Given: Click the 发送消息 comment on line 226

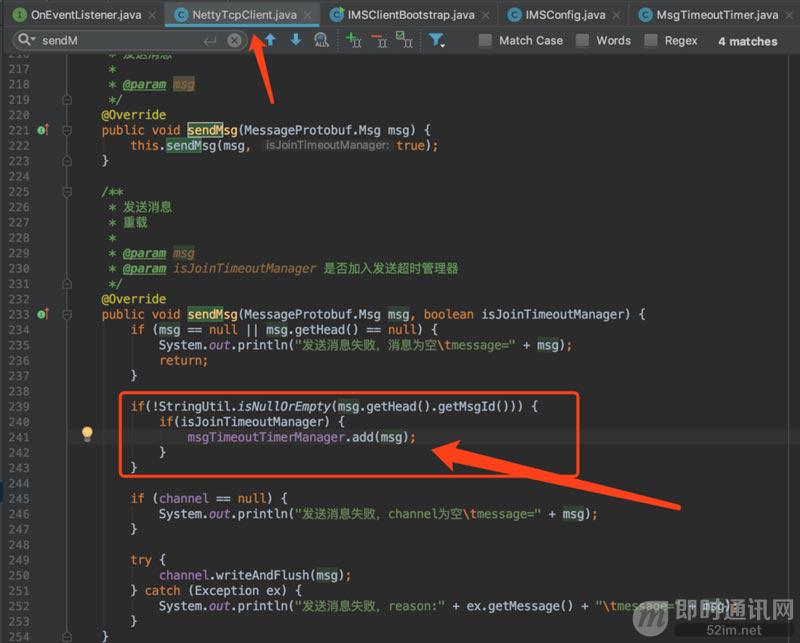Looking at the screenshot, I should 147,207.
